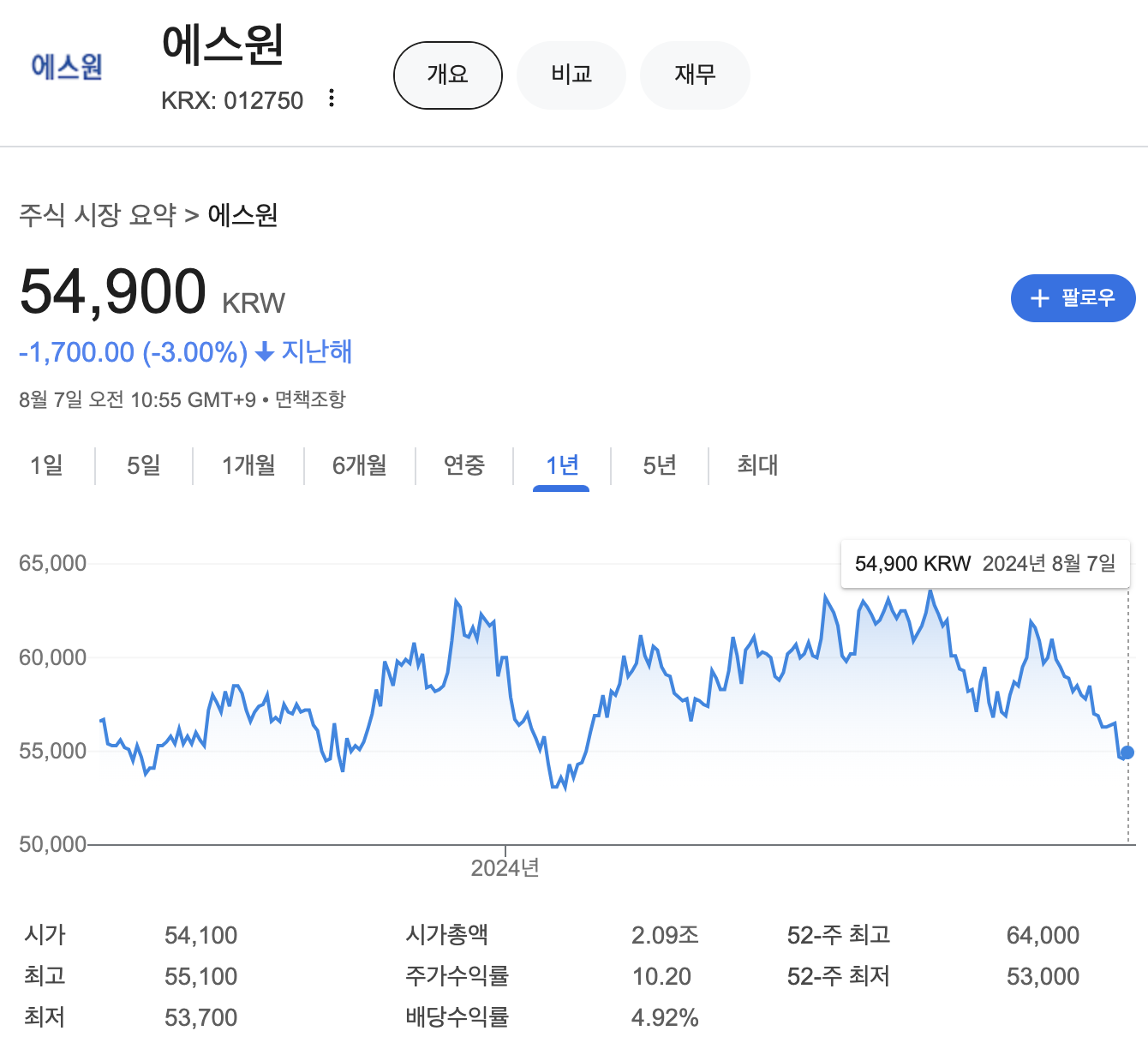
Task: Click the dividend yield 4.92%
Action: point(665,1017)
